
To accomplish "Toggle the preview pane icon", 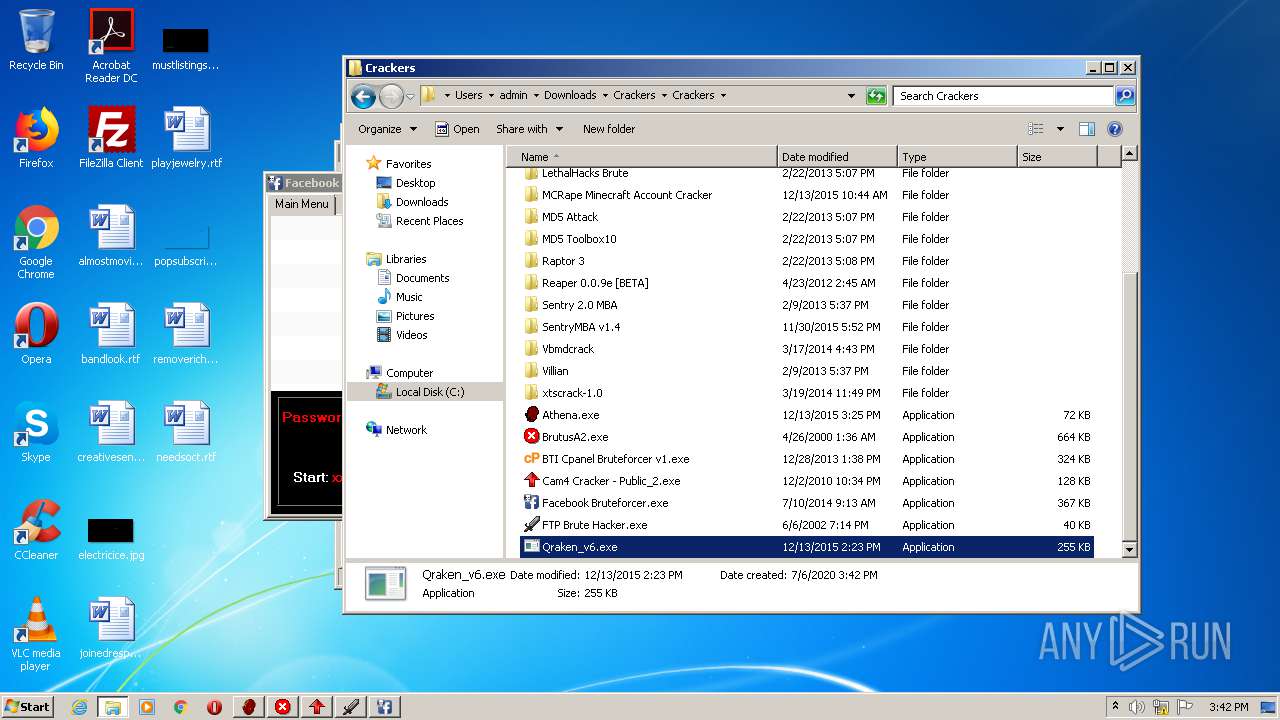I will tap(1087, 129).
